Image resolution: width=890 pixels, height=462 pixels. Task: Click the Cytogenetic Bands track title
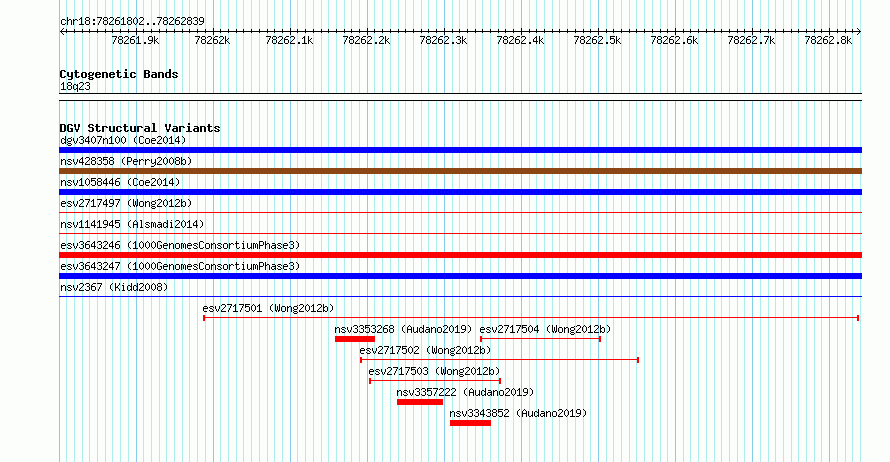tap(119, 74)
